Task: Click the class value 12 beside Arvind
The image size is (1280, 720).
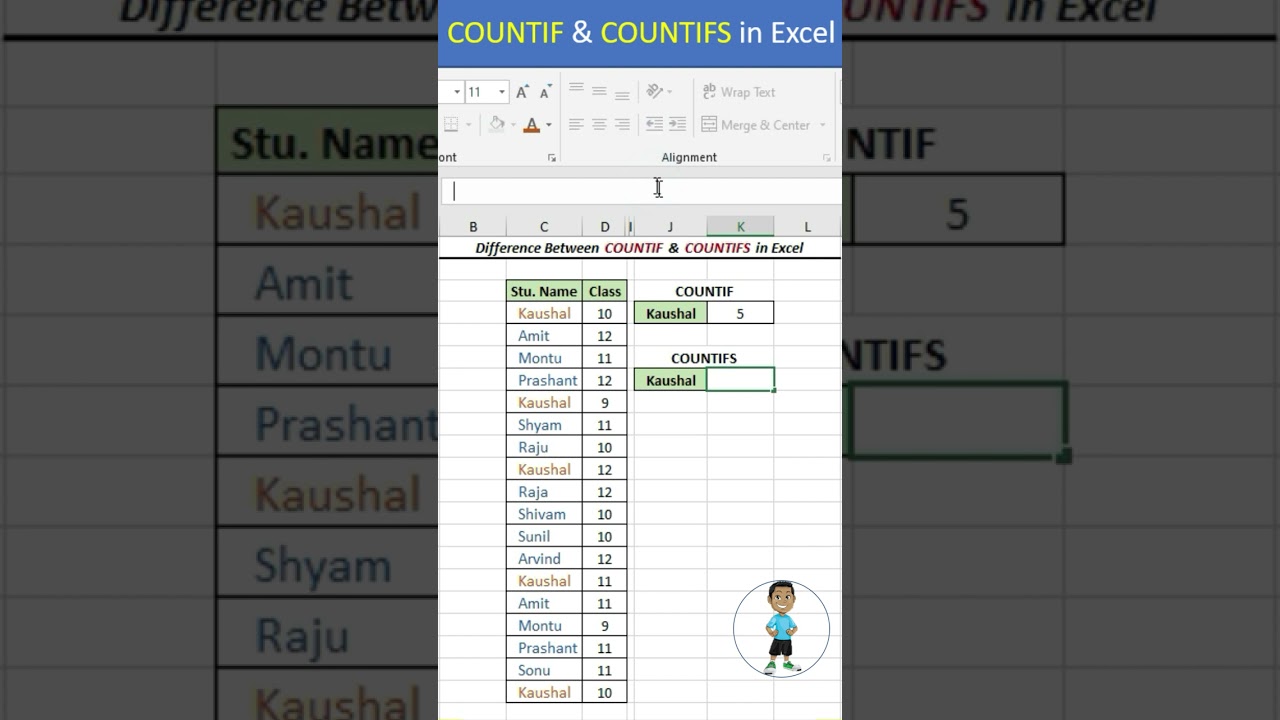Action: pos(605,558)
